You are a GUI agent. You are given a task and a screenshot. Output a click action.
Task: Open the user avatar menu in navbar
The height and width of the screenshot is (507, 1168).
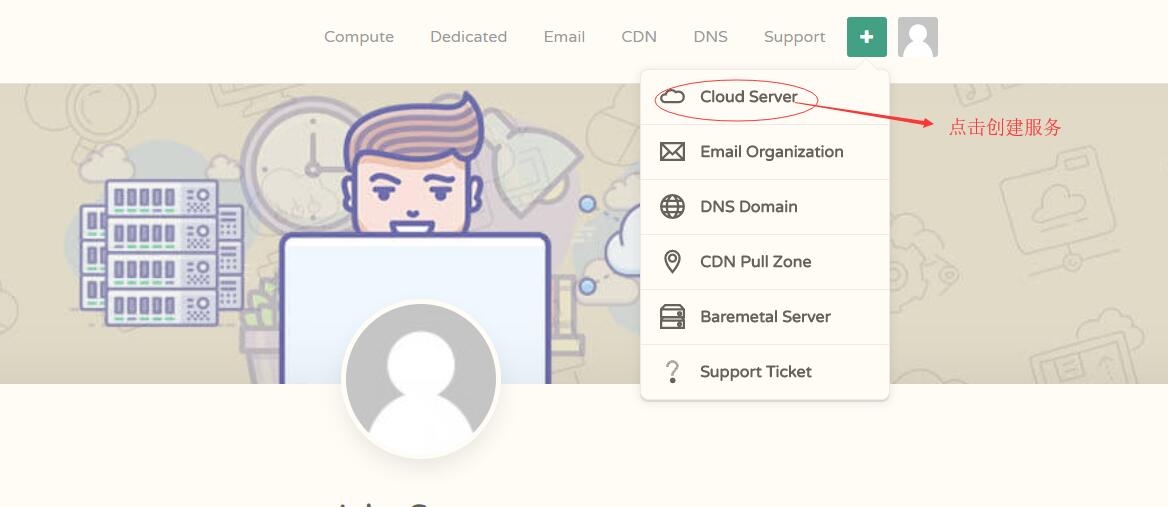point(918,37)
